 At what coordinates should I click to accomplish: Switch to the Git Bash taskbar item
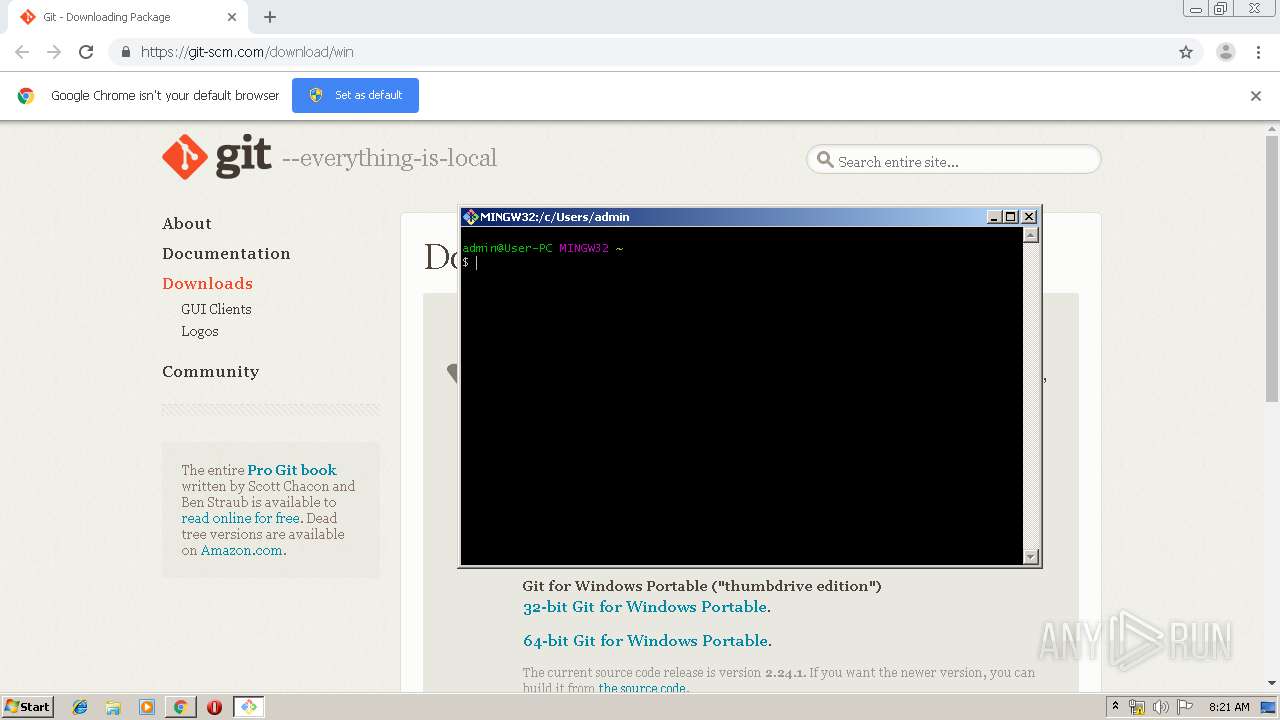pyautogui.click(x=248, y=707)
